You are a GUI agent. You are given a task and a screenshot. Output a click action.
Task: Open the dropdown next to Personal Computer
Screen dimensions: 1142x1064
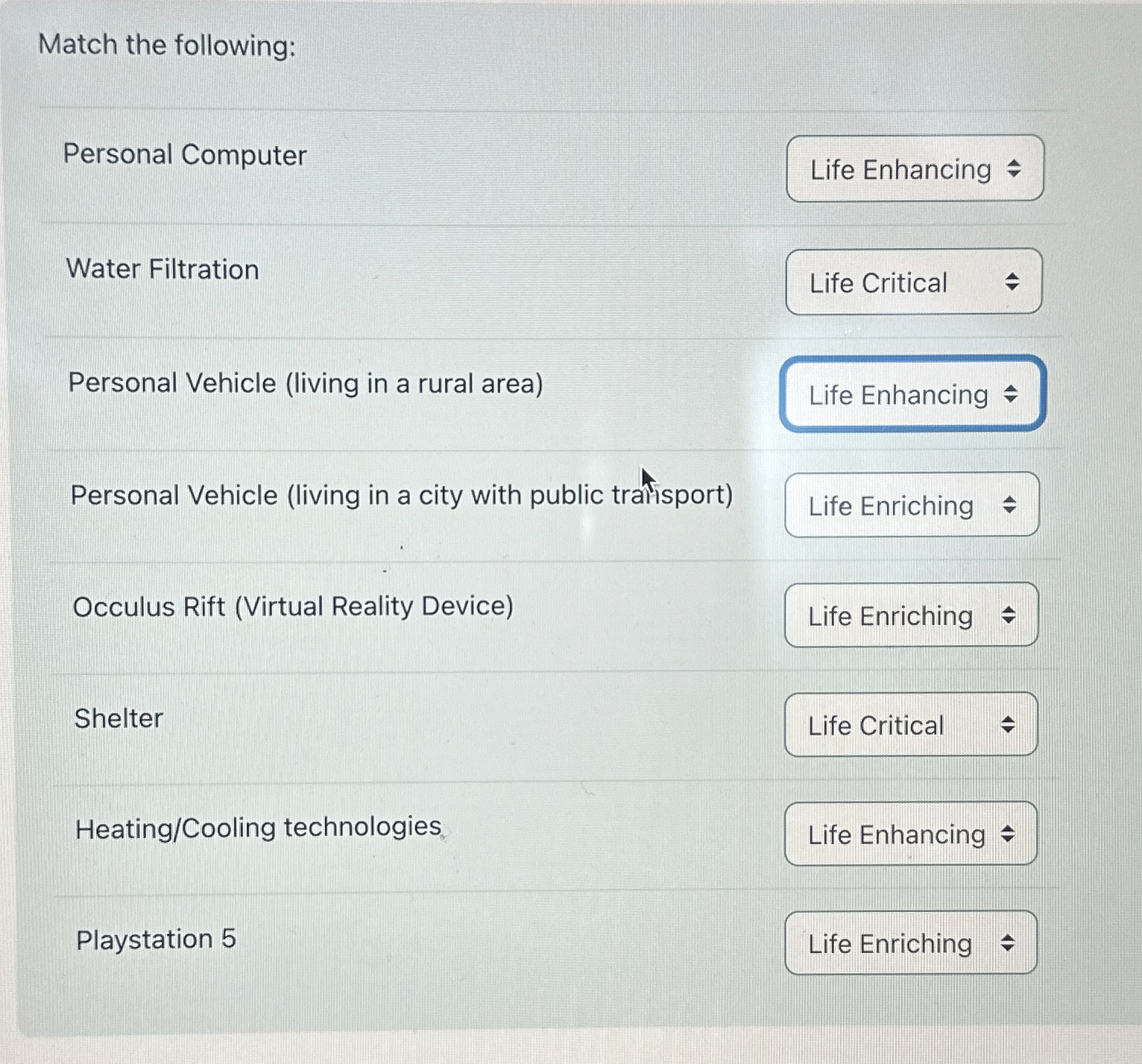(x=913, y=170)
